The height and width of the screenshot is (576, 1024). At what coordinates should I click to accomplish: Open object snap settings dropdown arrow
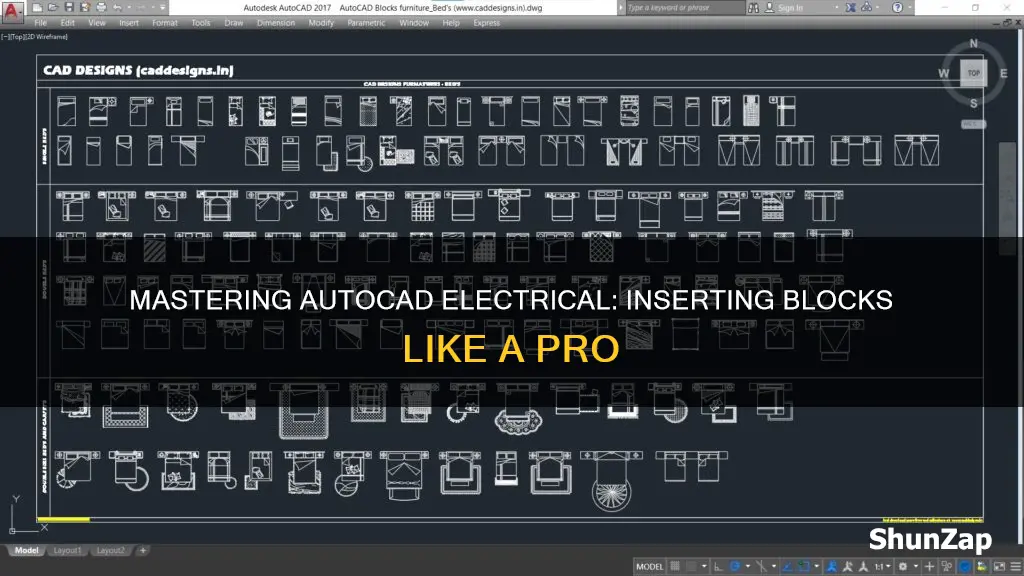(816, 567)
